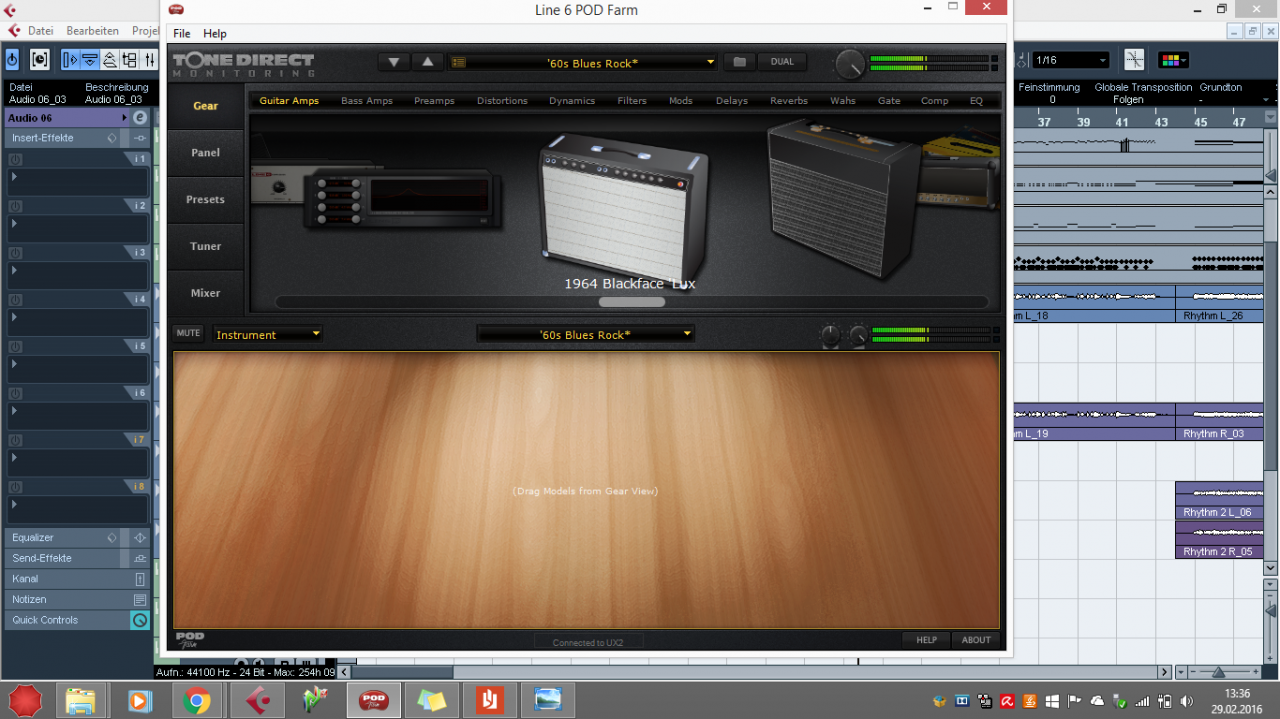Screen dimensions: 1280x719
Task: Toggle the MUTE button in POD Farm
Action: point(188,333)
